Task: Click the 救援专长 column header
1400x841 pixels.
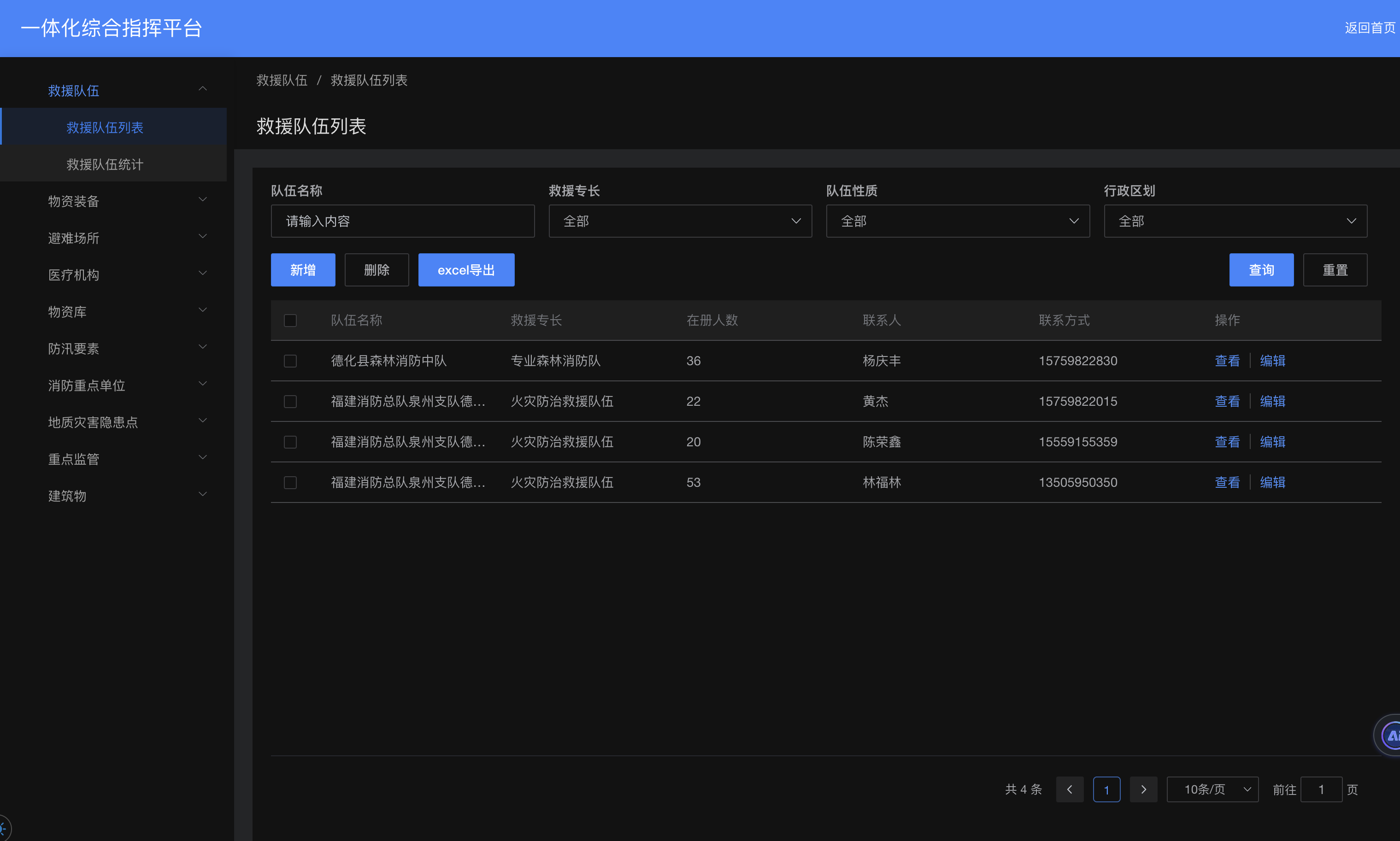Action: [536, 320]
